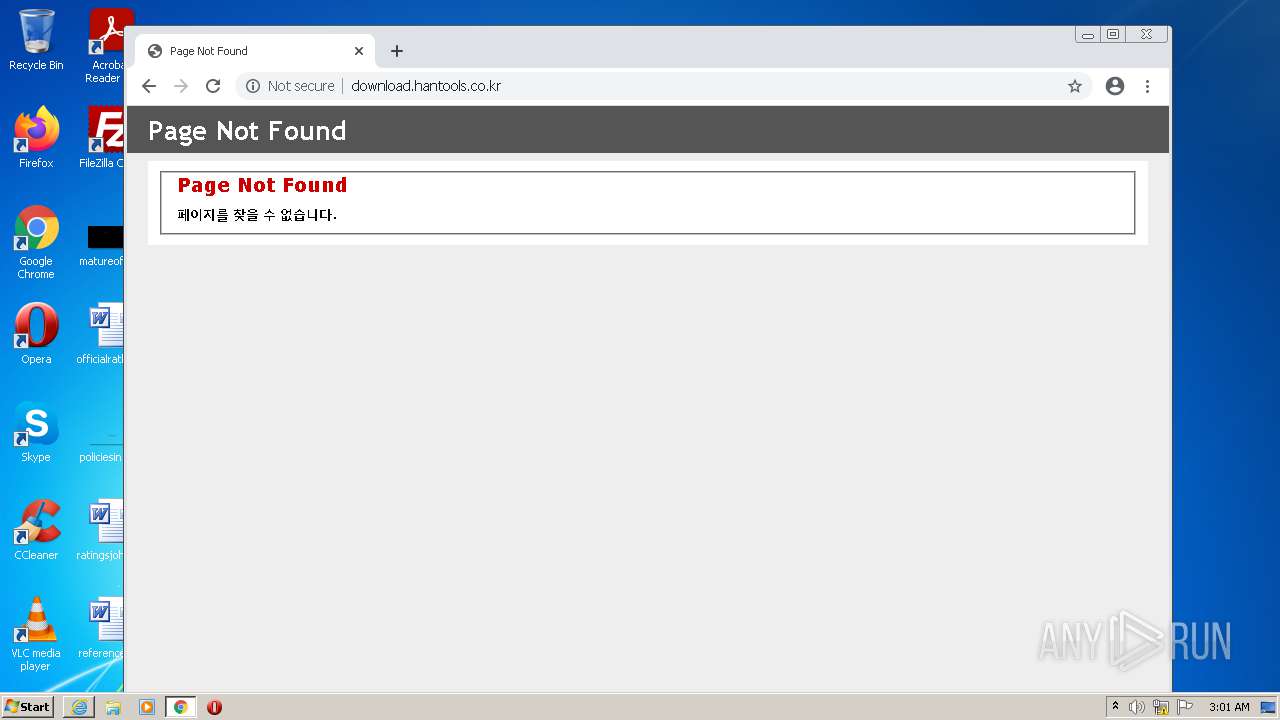
Task: Go back using Chrome's back arrow
Action: coord(149,86)
